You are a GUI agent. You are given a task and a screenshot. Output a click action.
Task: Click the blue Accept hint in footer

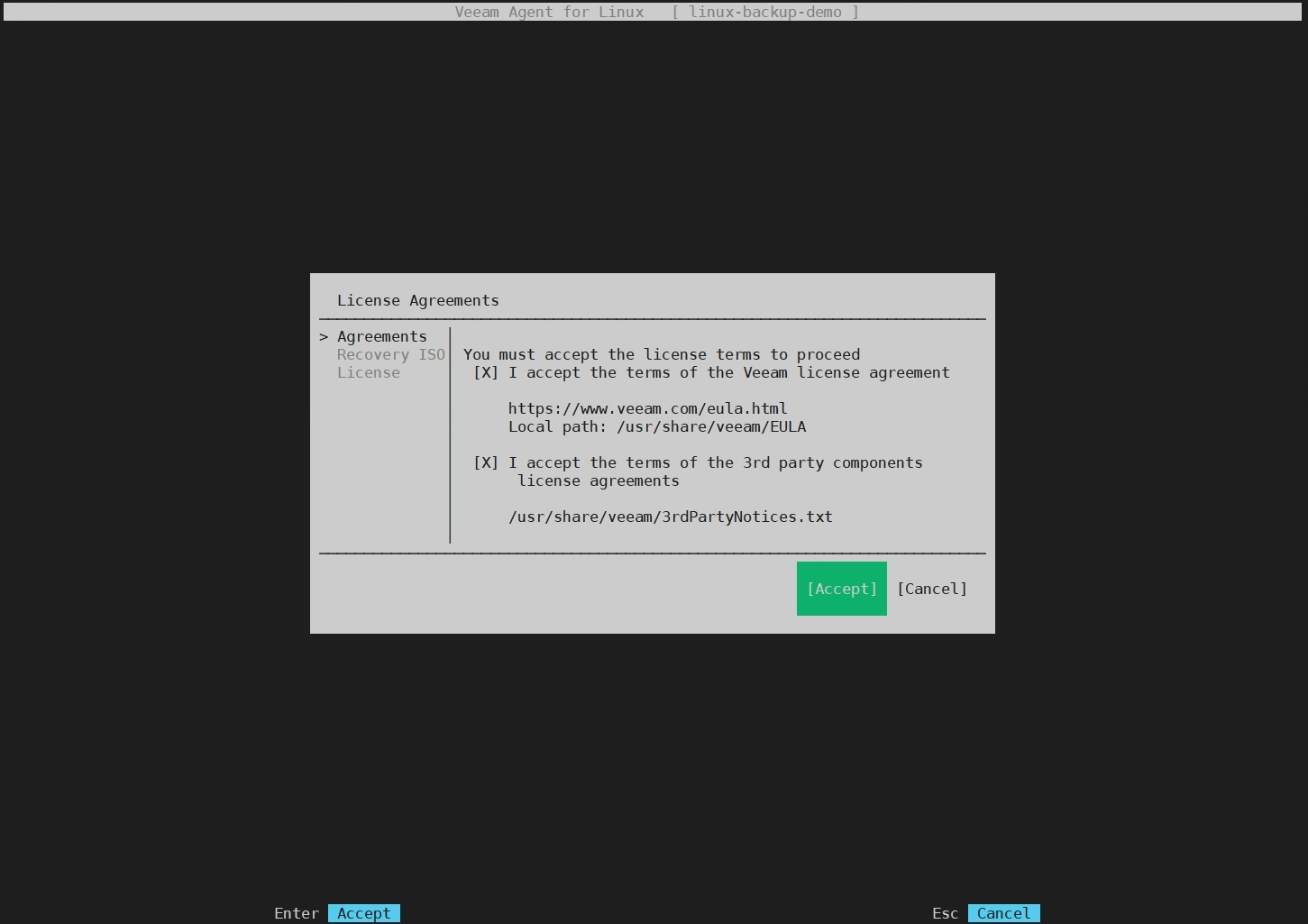[363, 913]
